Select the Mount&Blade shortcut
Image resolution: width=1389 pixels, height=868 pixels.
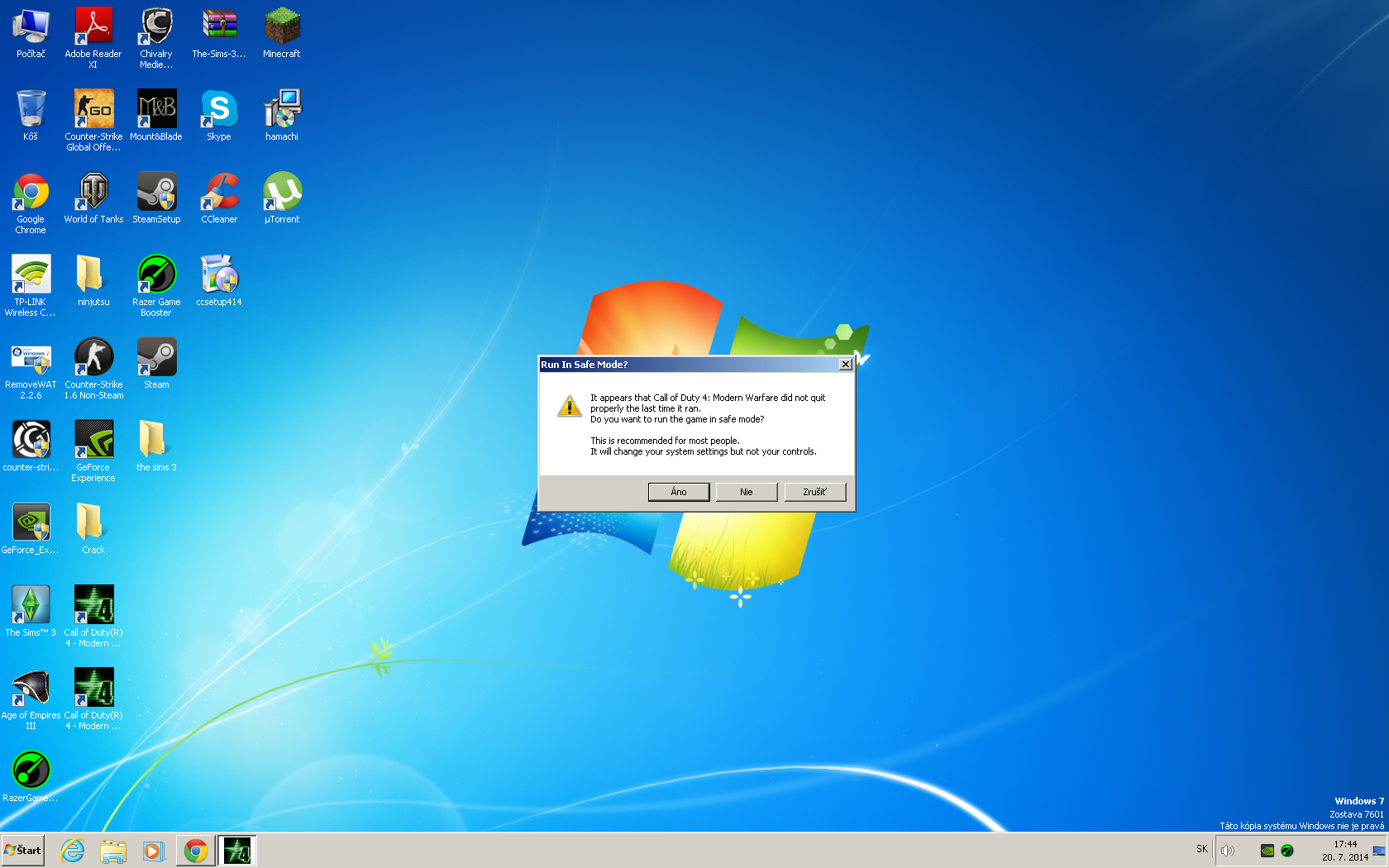pyautogui.click(x=156, y=116)
